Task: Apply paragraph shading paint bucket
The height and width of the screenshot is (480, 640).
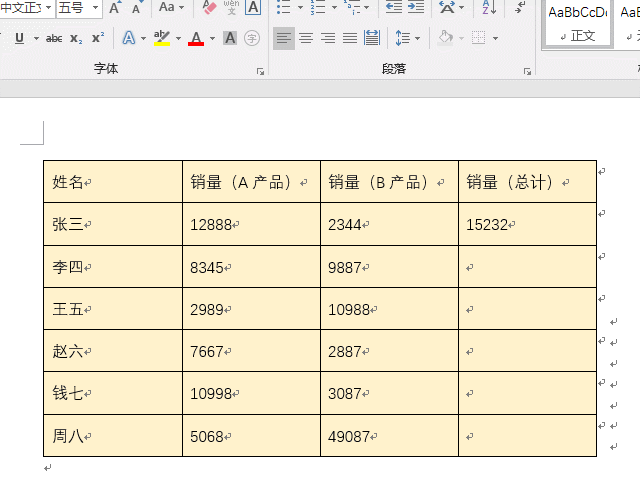Action: coord(445,38)
